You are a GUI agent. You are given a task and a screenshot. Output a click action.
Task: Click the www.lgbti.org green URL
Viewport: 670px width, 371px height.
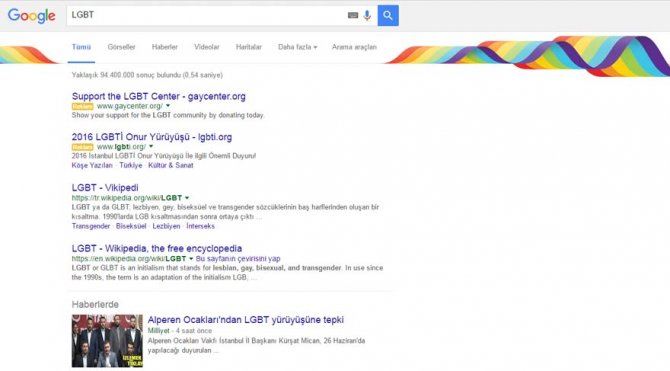[121, 147]
